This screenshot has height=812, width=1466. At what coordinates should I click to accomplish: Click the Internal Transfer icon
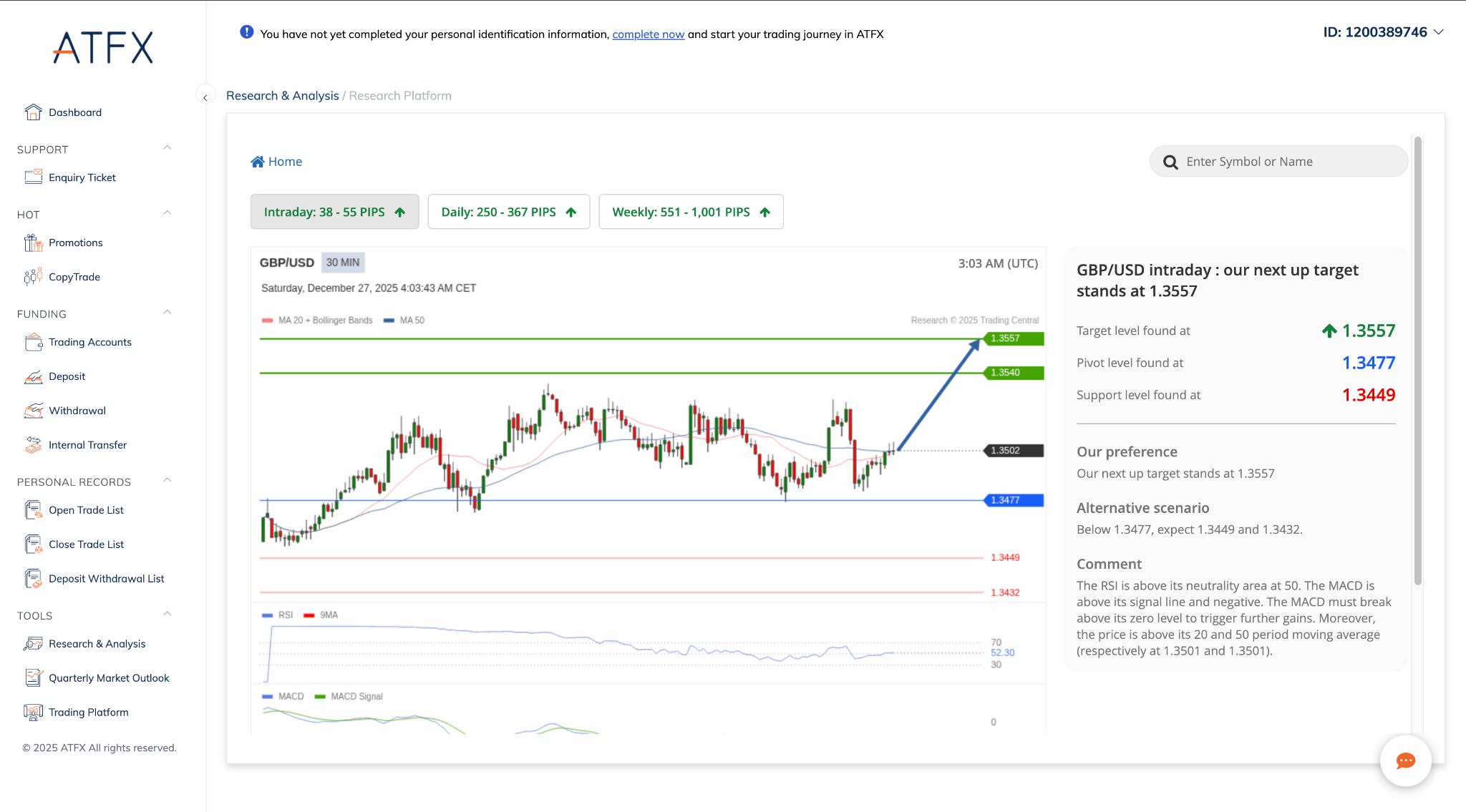click(x=33, y=445)
